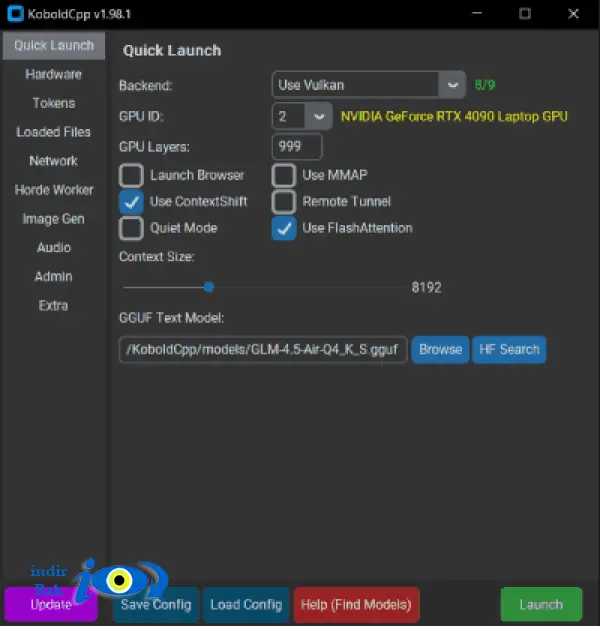The width and height of the screenshot is (600, 626).
Task: Click the KoboldCpp title bar icon
Action: (16, 14)
